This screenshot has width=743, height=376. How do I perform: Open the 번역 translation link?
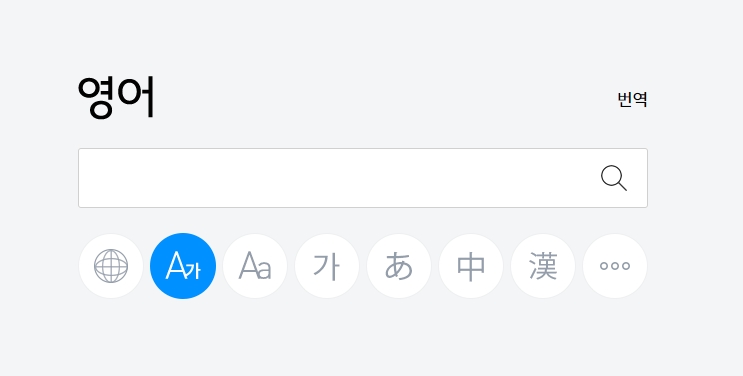632,100
